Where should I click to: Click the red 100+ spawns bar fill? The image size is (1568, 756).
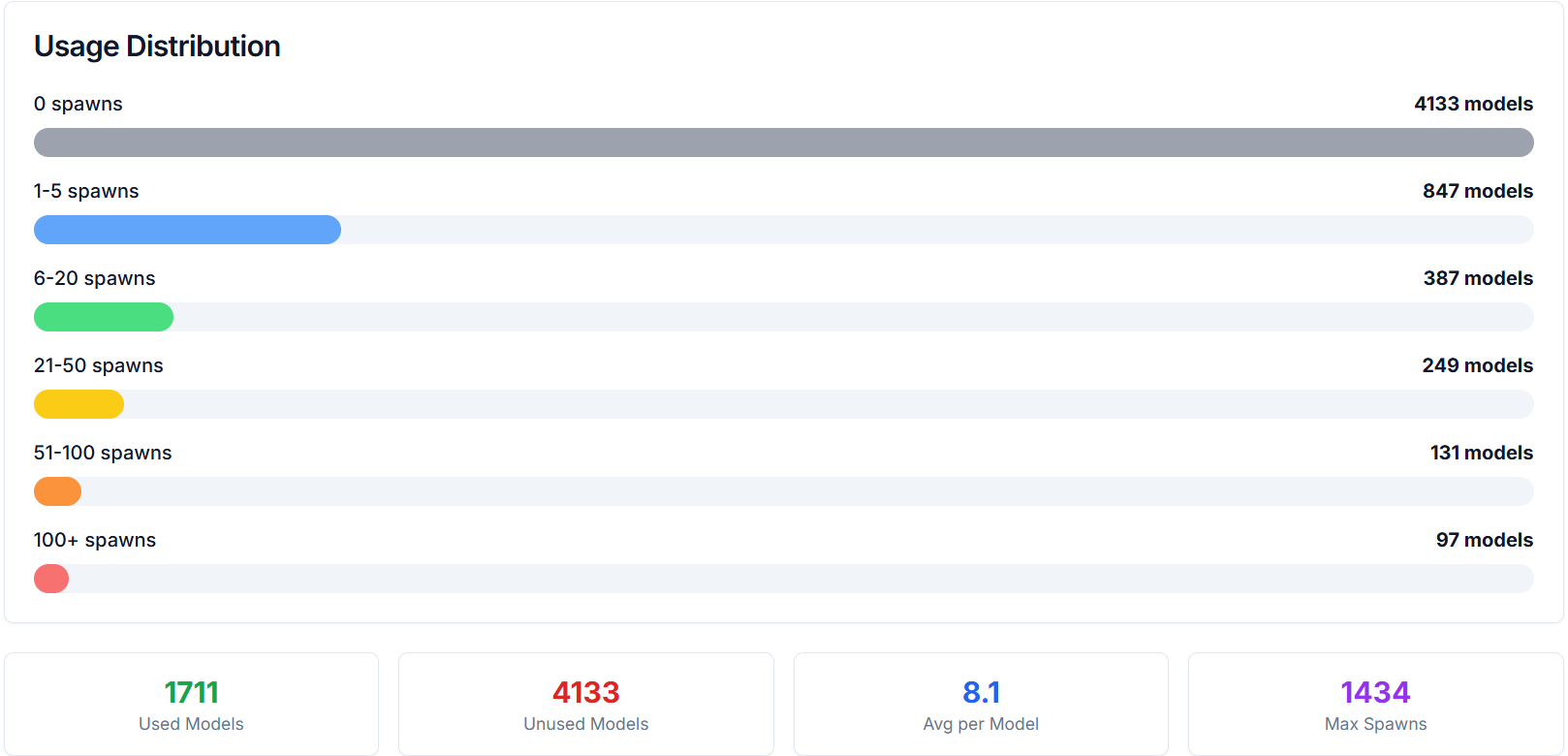[x=51, y=579]
